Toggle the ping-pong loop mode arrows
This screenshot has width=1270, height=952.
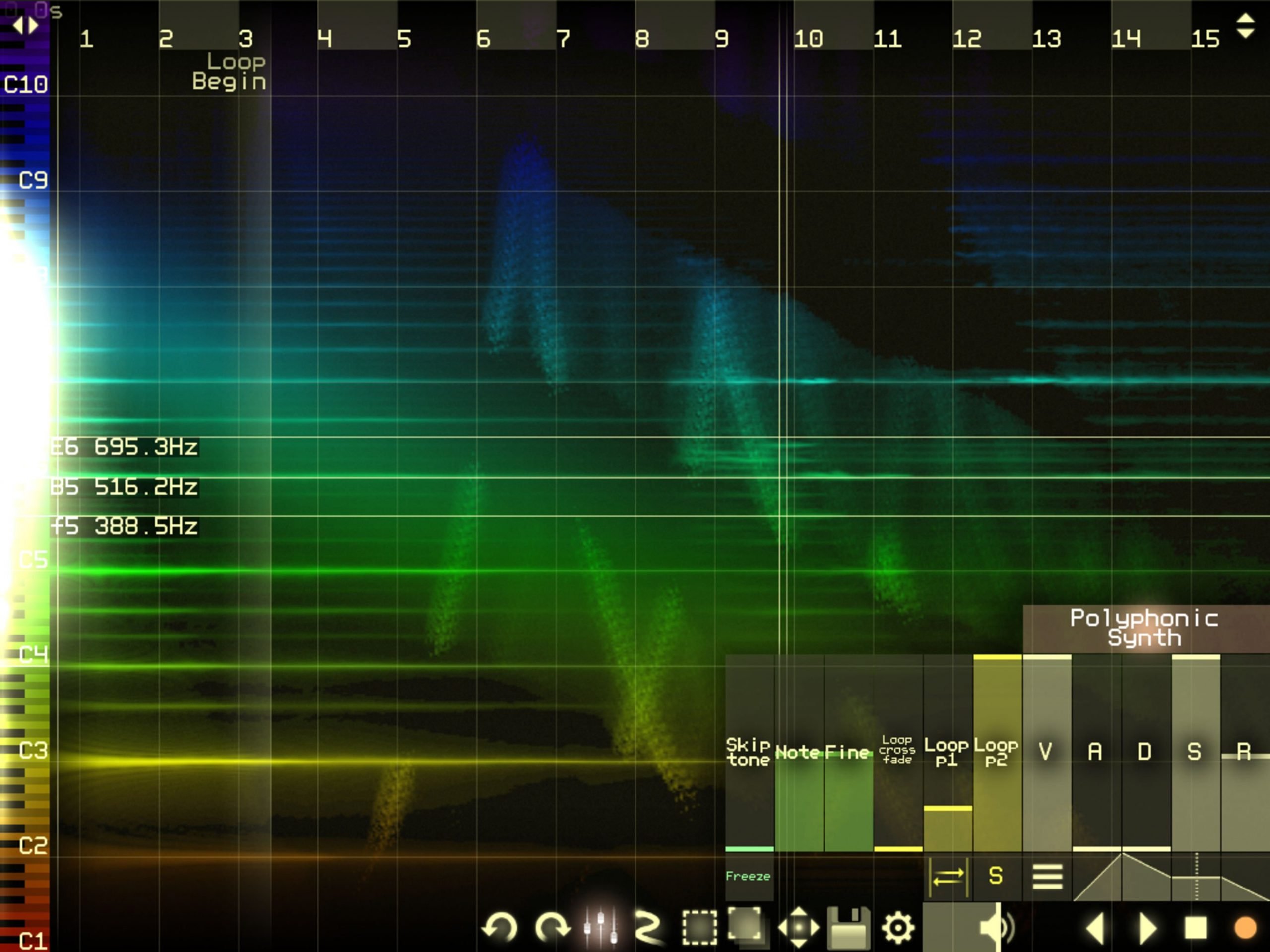point(948,876)
